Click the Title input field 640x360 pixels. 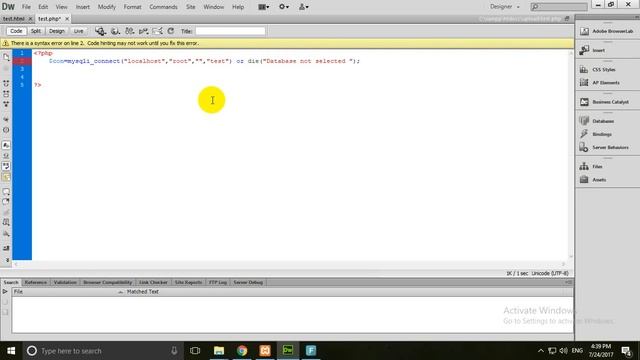coord(230,31)
